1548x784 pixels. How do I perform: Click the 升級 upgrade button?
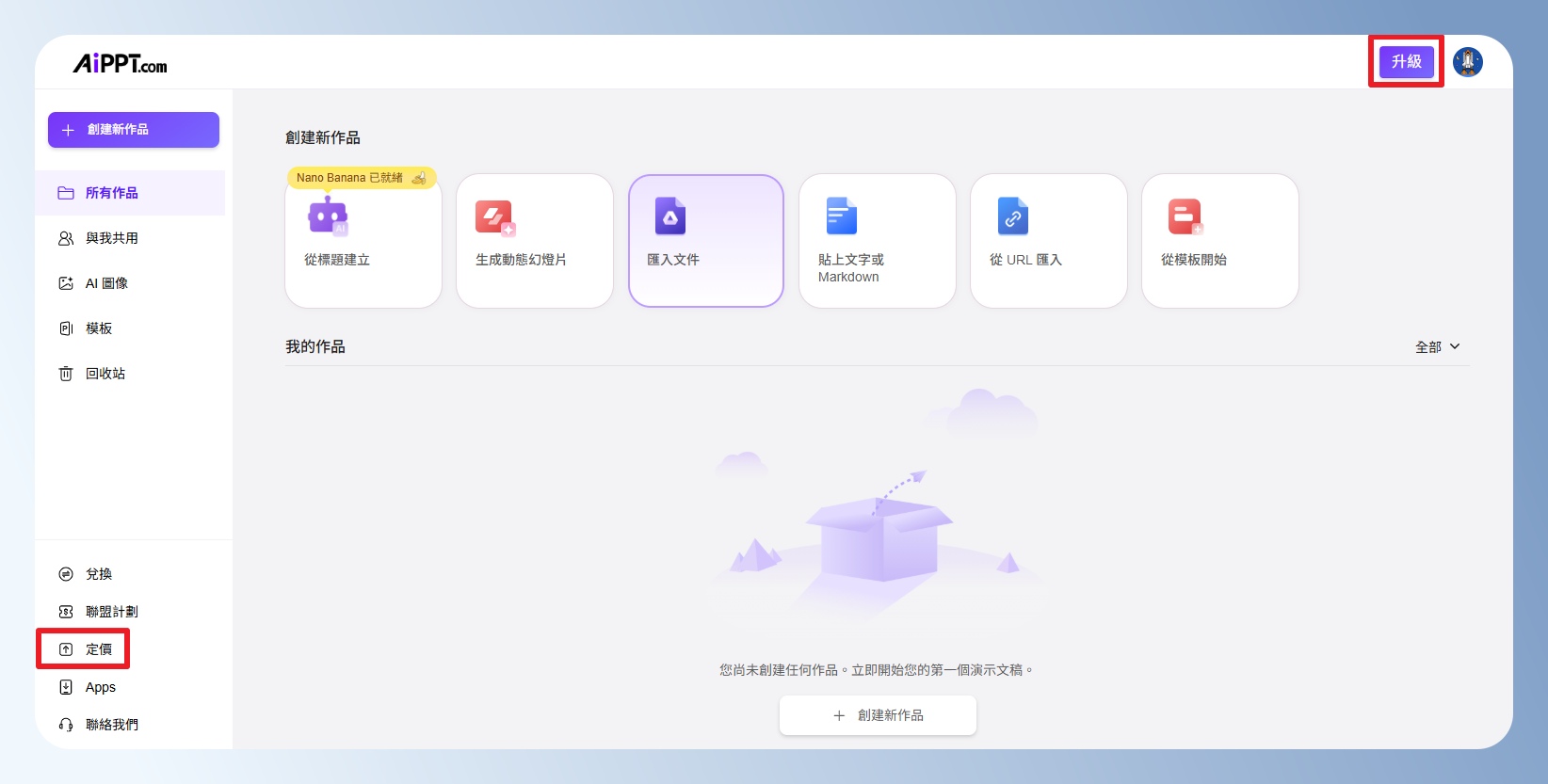tap(1406, 62)
